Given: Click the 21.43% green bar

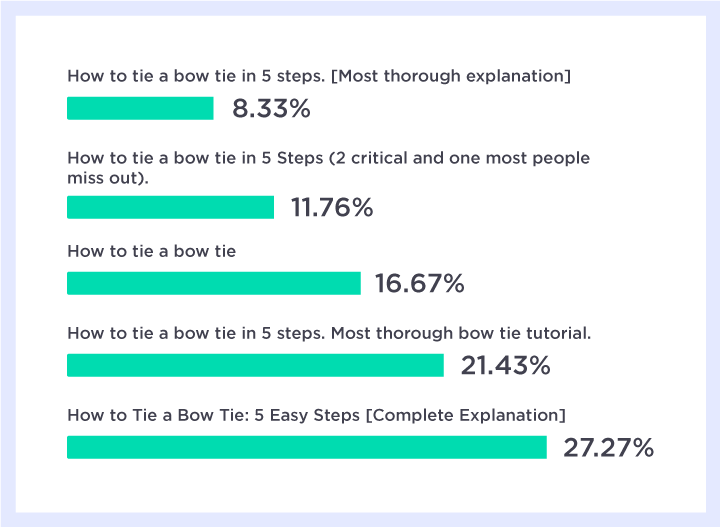Looking at the screenshot, I should pyautogui.click(x=255, y=365).
